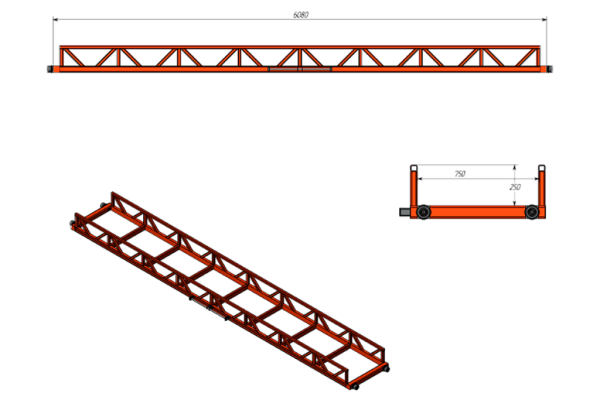Image resolution: width=600 pixels, height=400 pixels.
Task: Select the gray axle stub on end view
Action: click(405, 212)
